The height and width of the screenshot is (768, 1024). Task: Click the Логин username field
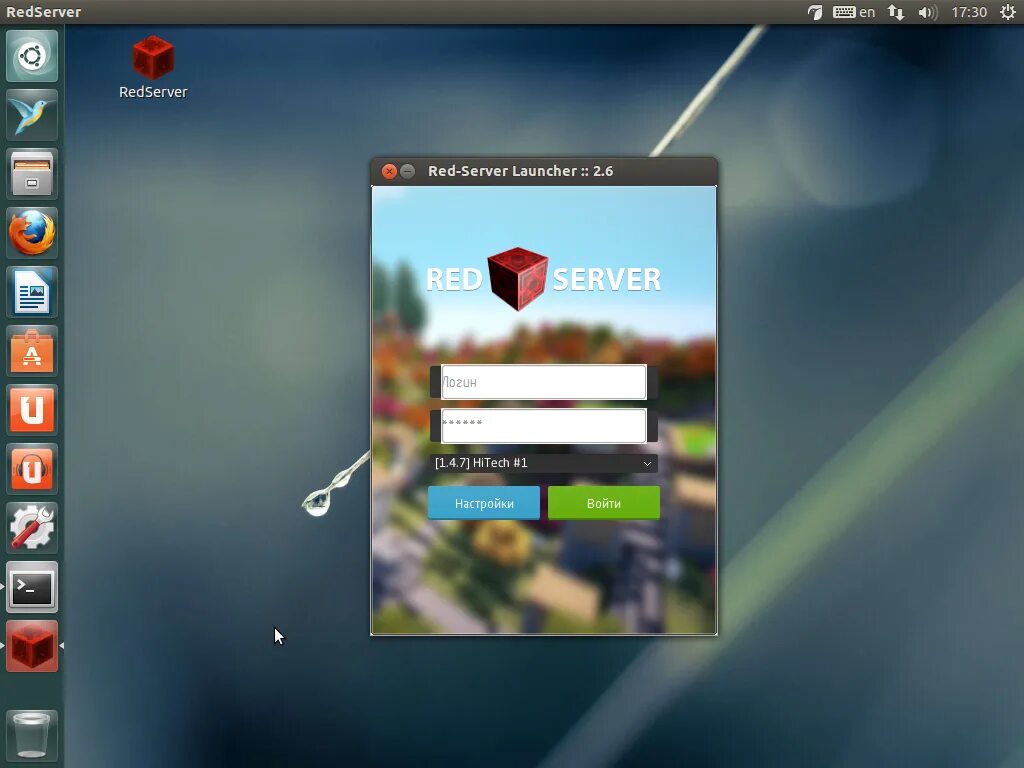(543, 382)
